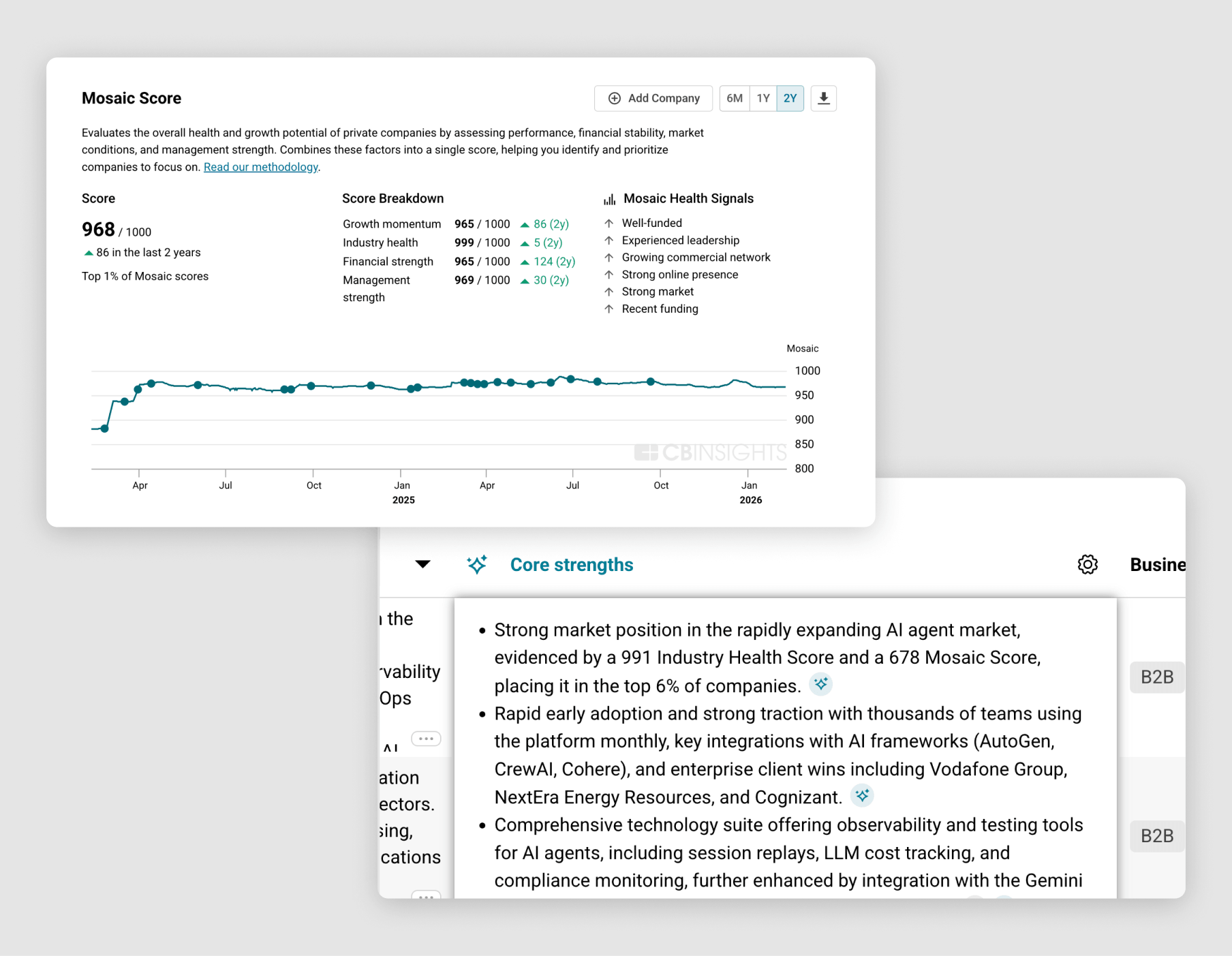This screenshot has width=1232, height=956.
Task: Click the up arrow beside Well-funded
Action: (x=609, y=223)
